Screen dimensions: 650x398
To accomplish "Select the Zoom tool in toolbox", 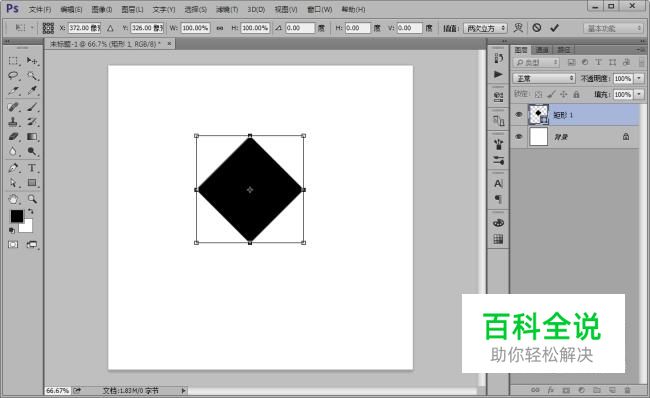I will [32, 199].
